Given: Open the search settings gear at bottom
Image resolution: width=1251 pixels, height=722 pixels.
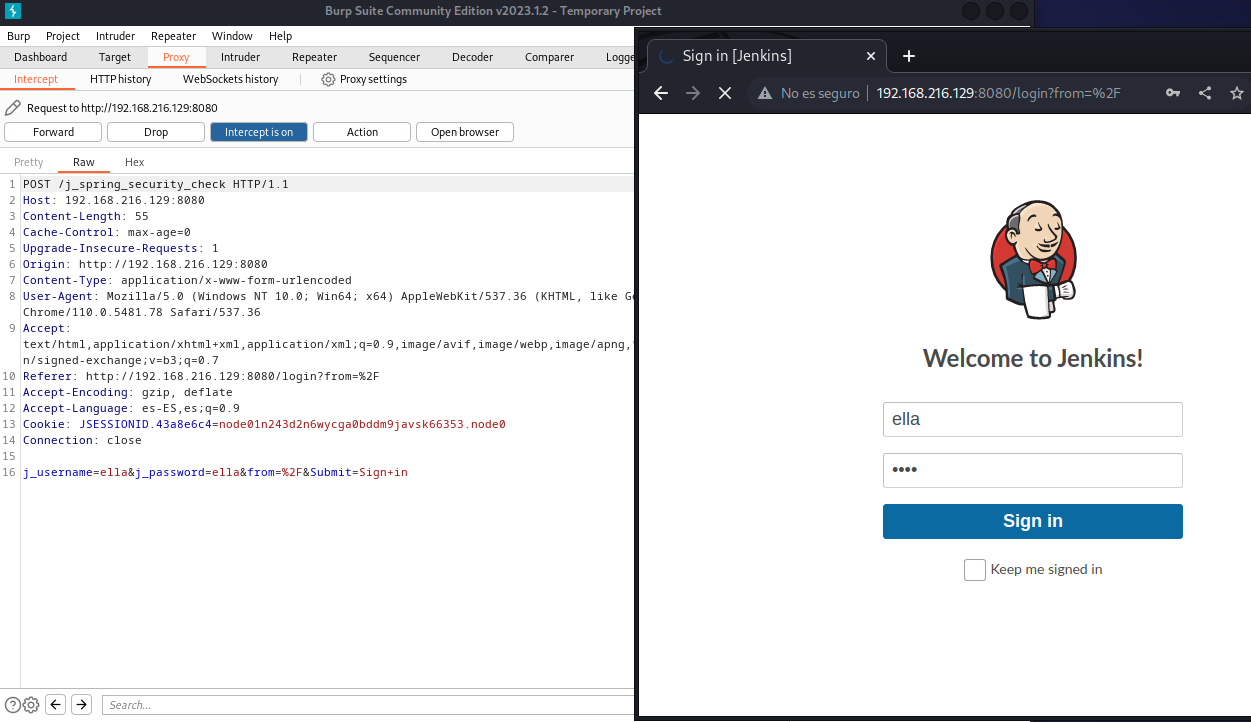Looking at the screenshot, I should coord(31,704).
